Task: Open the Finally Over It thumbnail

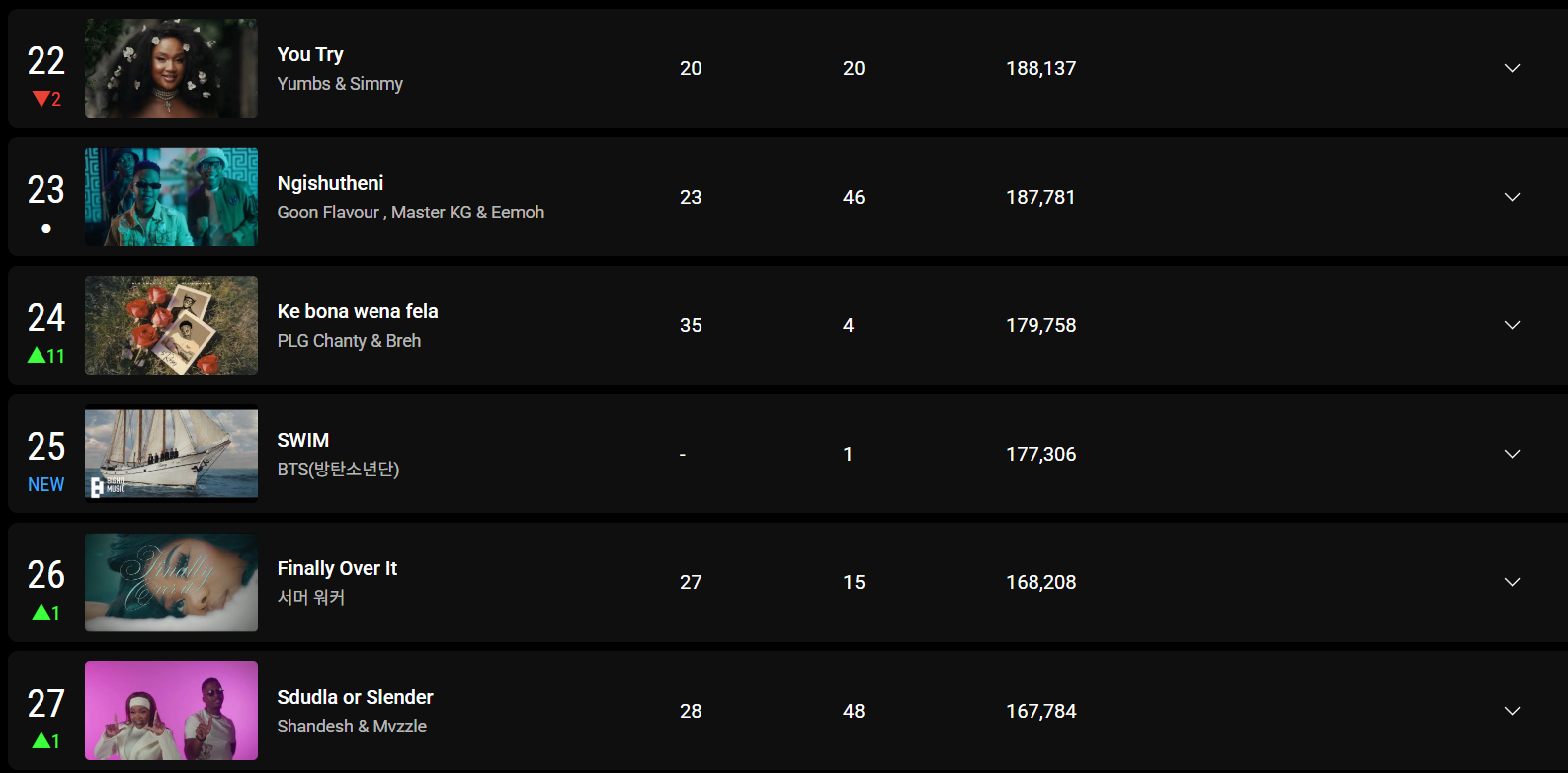Action: click(x=171, y=582)
